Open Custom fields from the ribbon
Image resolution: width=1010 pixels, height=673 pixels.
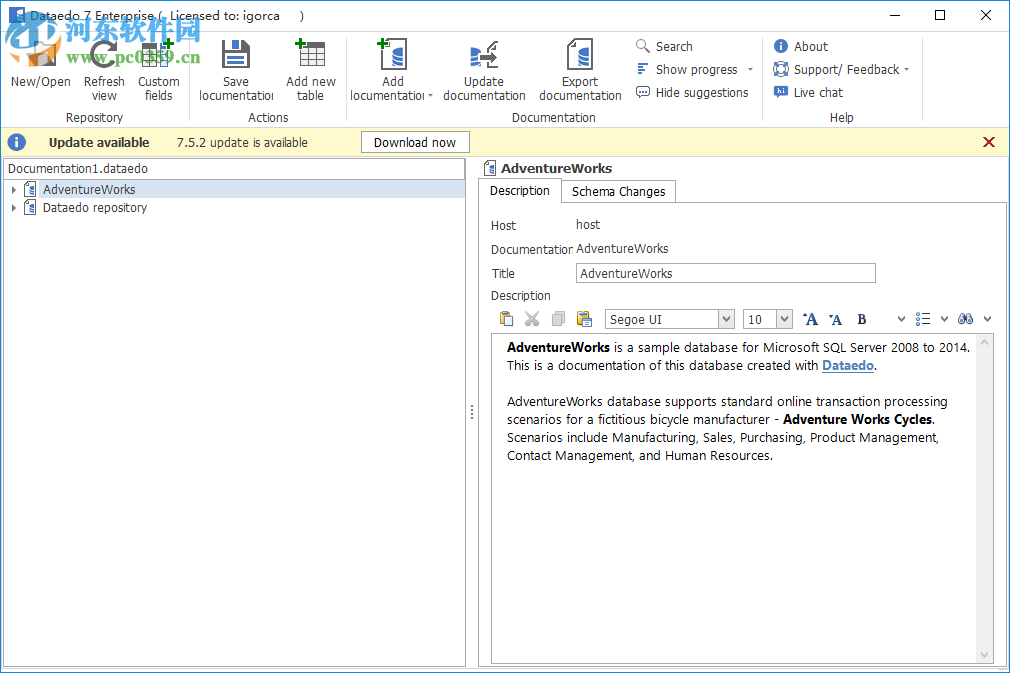pos(158,55)
